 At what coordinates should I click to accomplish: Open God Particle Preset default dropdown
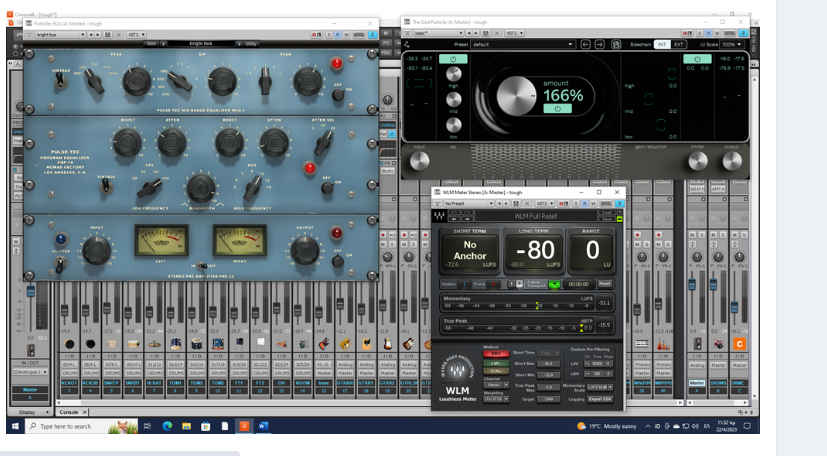click(x=522, y=44)
